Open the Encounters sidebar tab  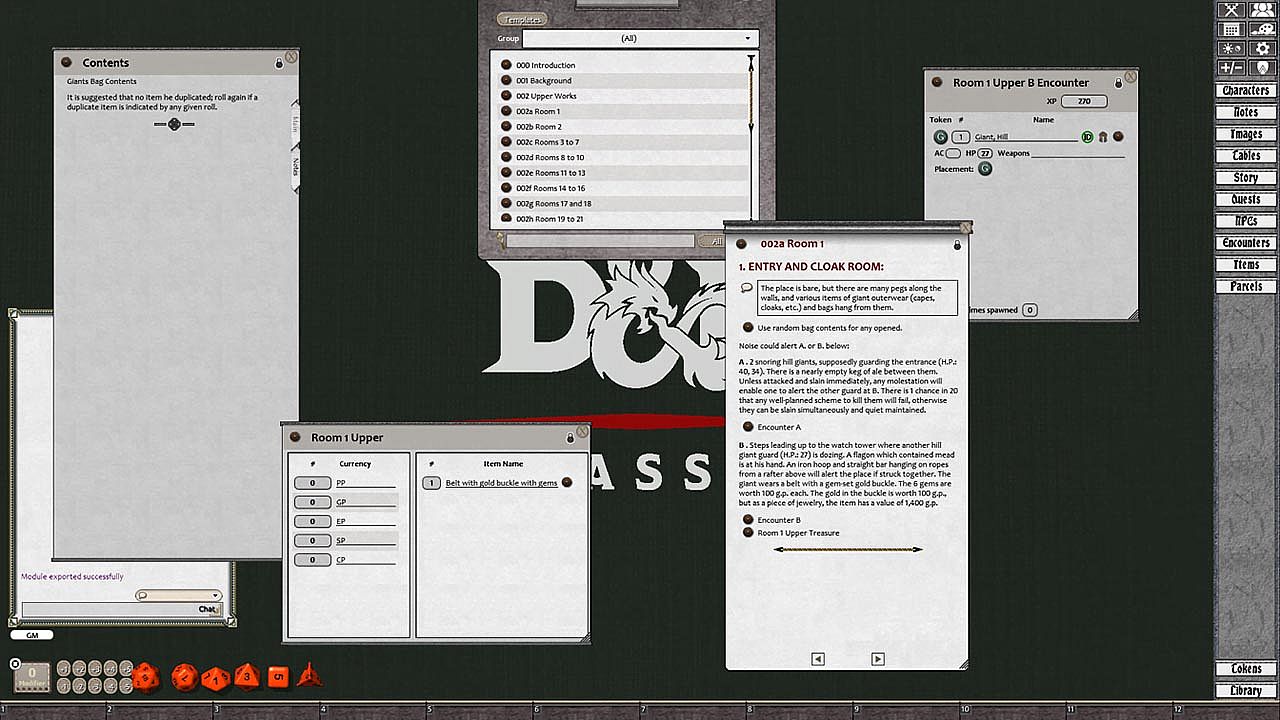click(x=1245, y=243)
